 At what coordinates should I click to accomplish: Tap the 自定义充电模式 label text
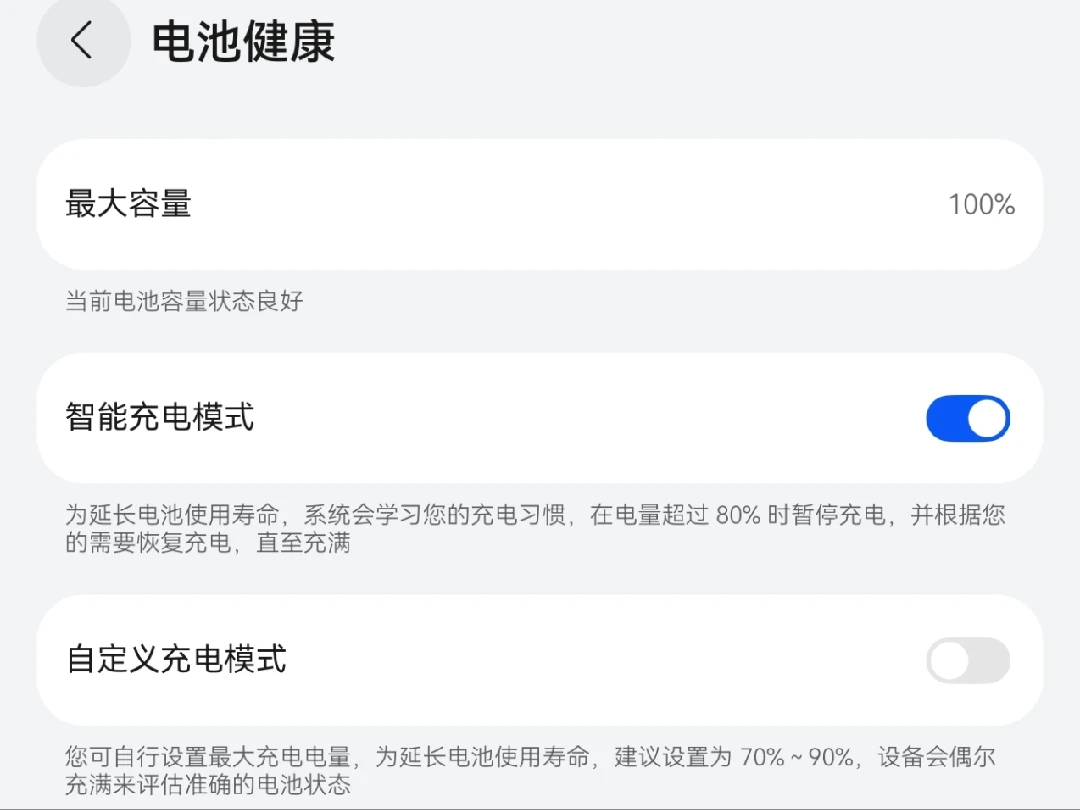click(x=176, y=660)
